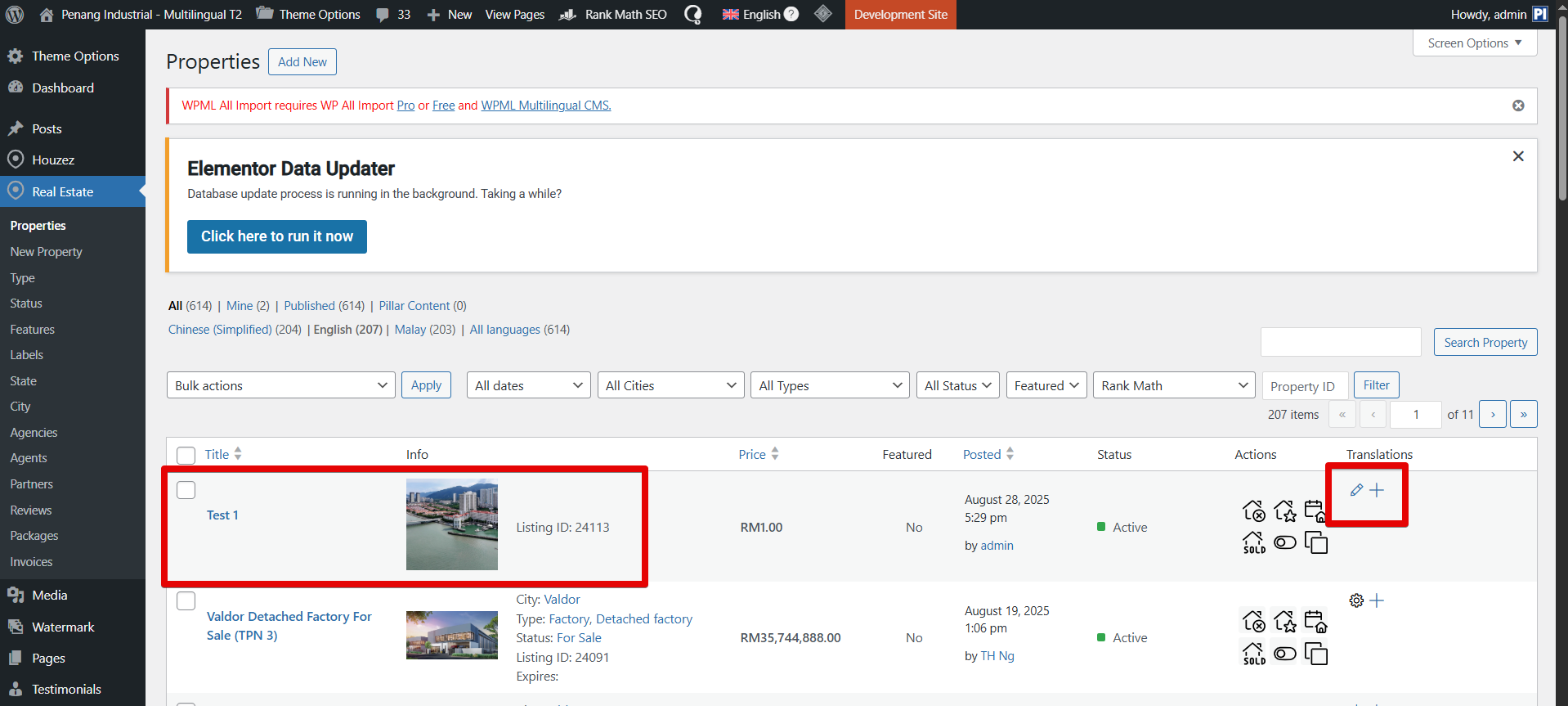The image size is (1568, 706).
Task: Dismiss the WPML All Import notice
Action: pyautogui.click(x=1518, y=106)
